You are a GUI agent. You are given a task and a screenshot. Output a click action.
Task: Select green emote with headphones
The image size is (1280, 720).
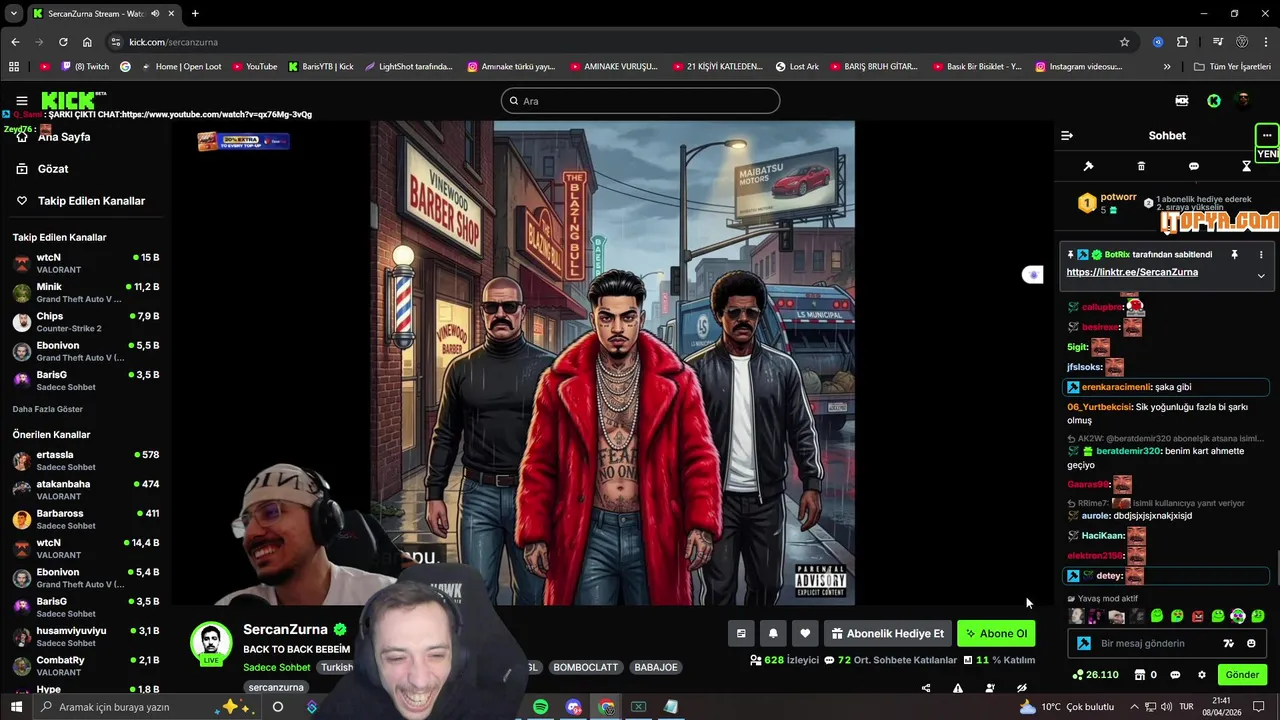point(1238,616)
